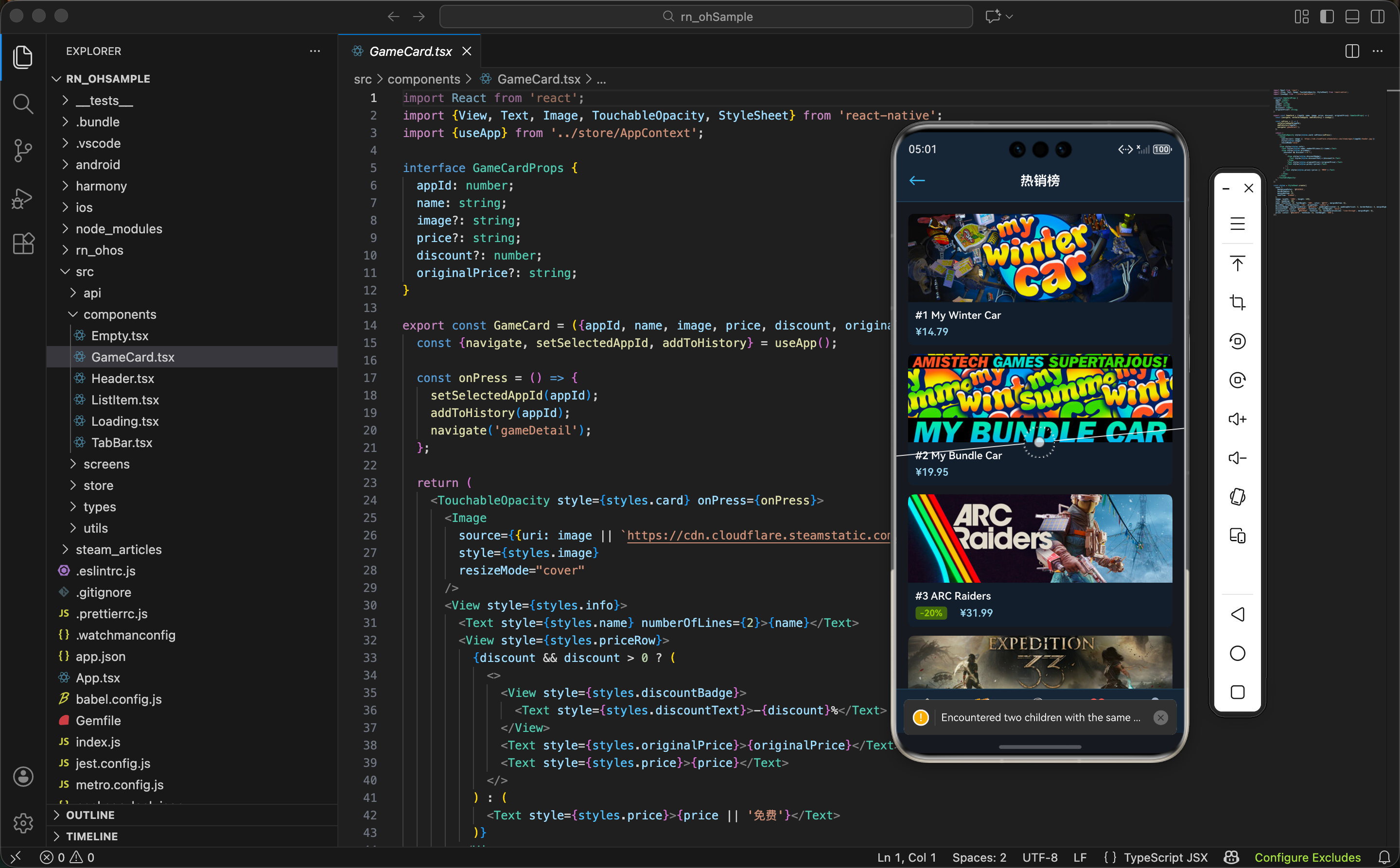Open the Source Control view
Viewport: 1400px width, 868px height.
[x=23, y=150]
